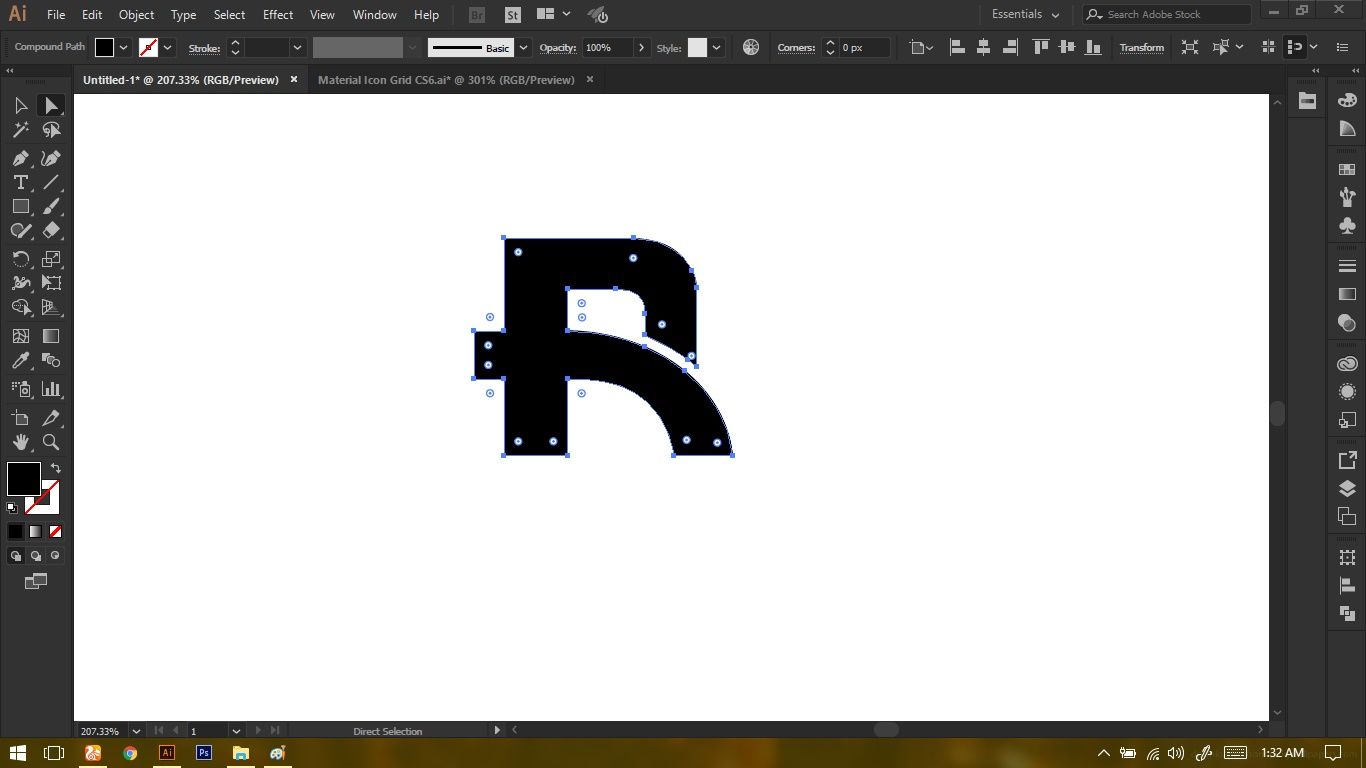Select the Column Graph tool

click(x=51, y=388)
